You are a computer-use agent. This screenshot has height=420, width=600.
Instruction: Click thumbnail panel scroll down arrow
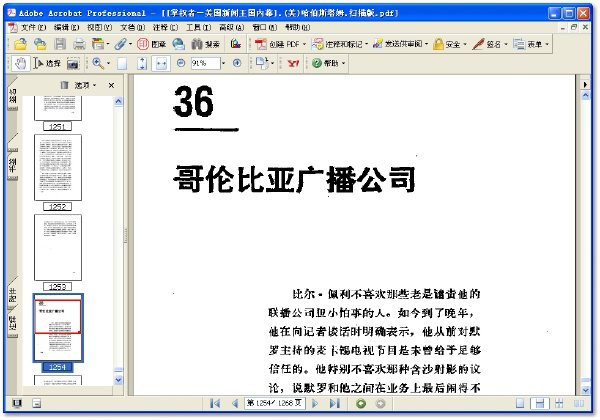[118, 380]
